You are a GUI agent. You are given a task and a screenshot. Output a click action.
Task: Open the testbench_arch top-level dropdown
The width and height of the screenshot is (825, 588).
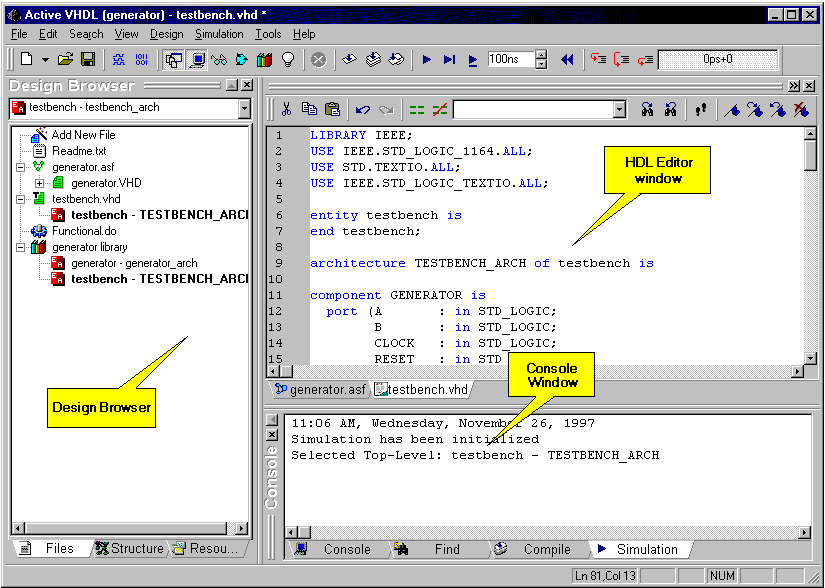pos(245,108)
